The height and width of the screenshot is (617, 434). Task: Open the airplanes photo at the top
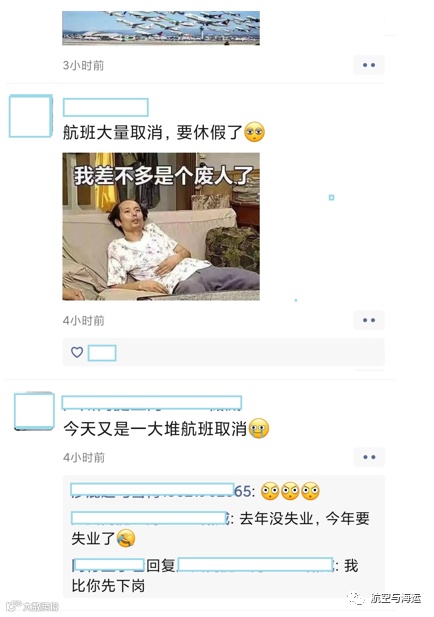pos(161,28)
